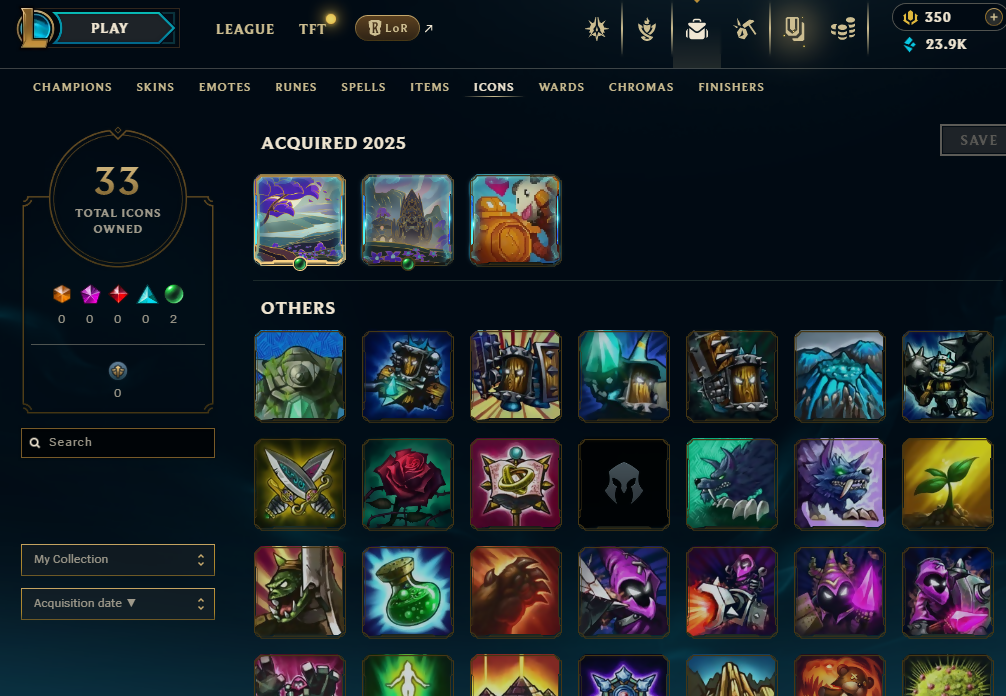Select the green potion flask summoner icon

coord(407,592)
